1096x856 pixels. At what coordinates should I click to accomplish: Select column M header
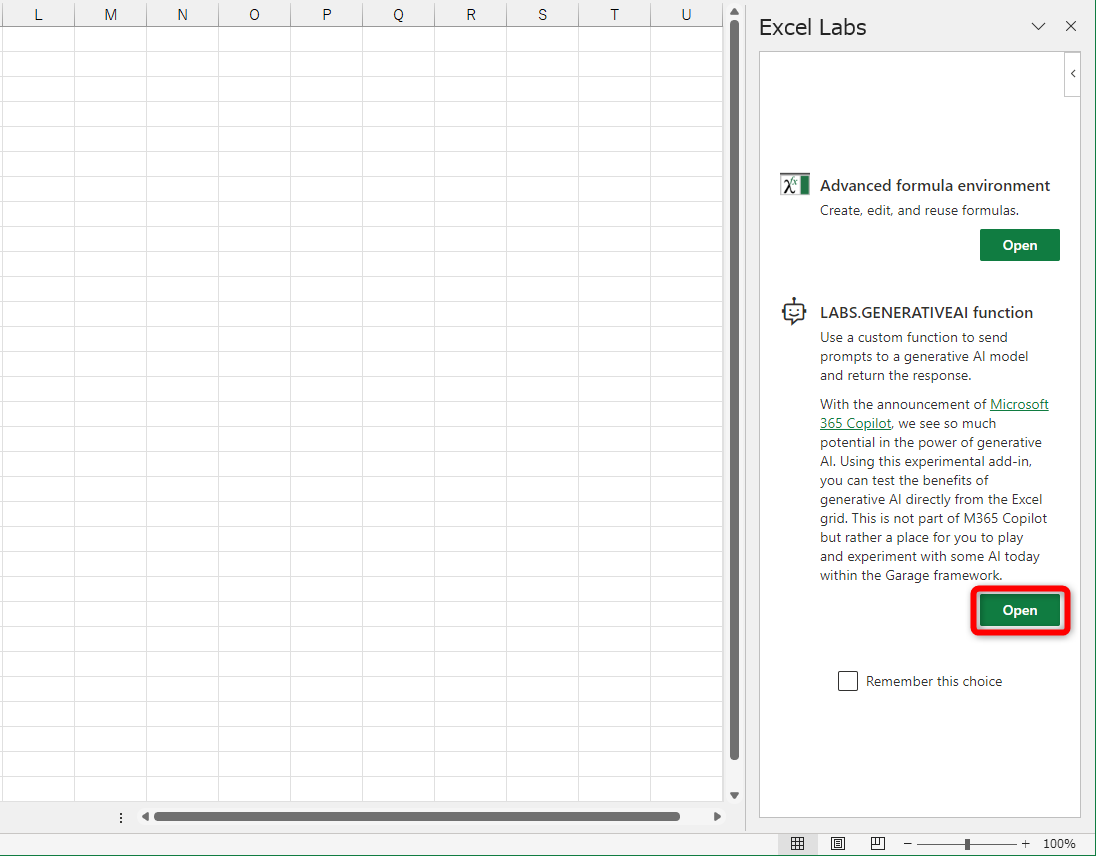[110, 15]
